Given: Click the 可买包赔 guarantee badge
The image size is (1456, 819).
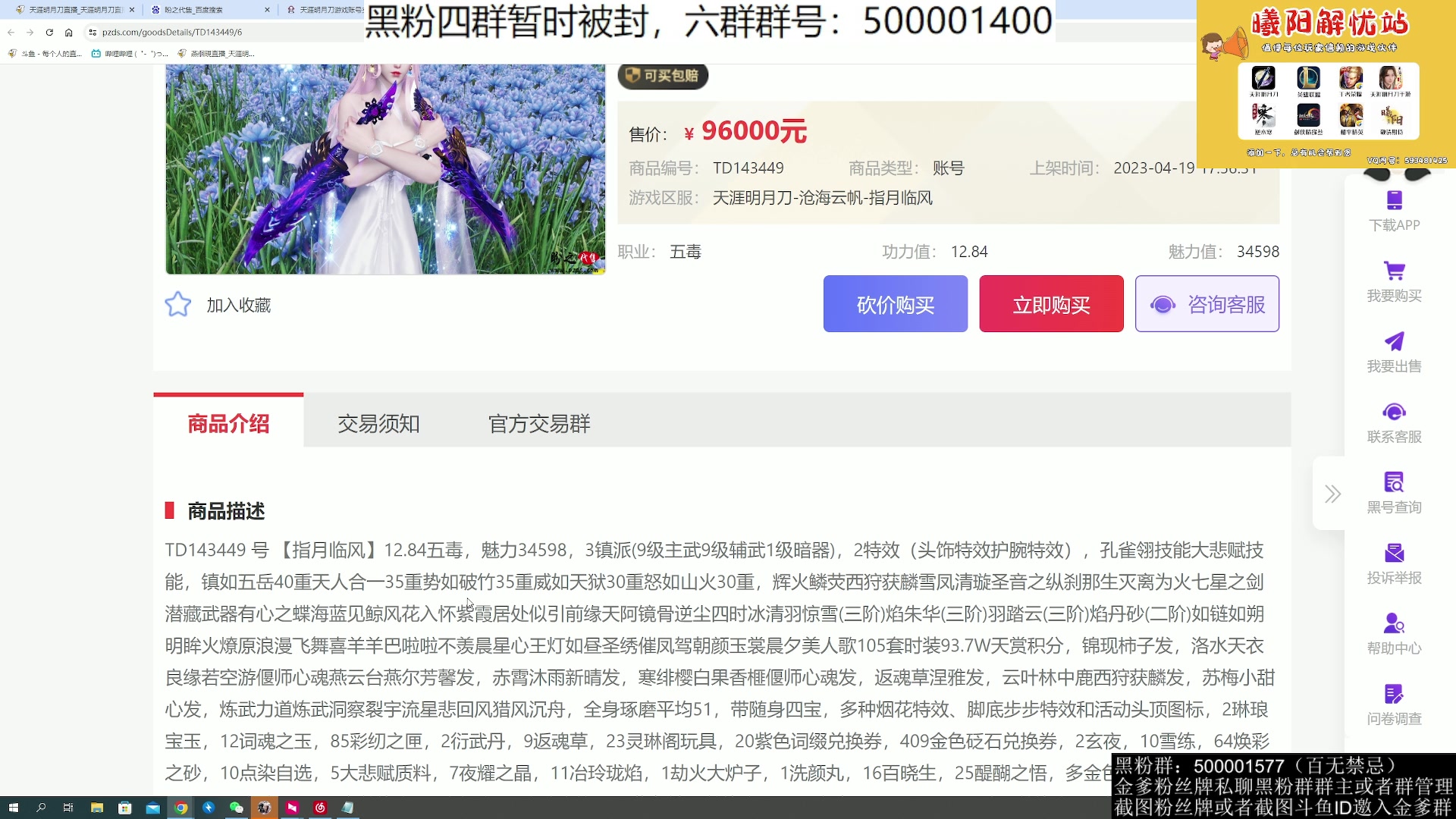Looking at the screenshot, I should tap(662, 76).
